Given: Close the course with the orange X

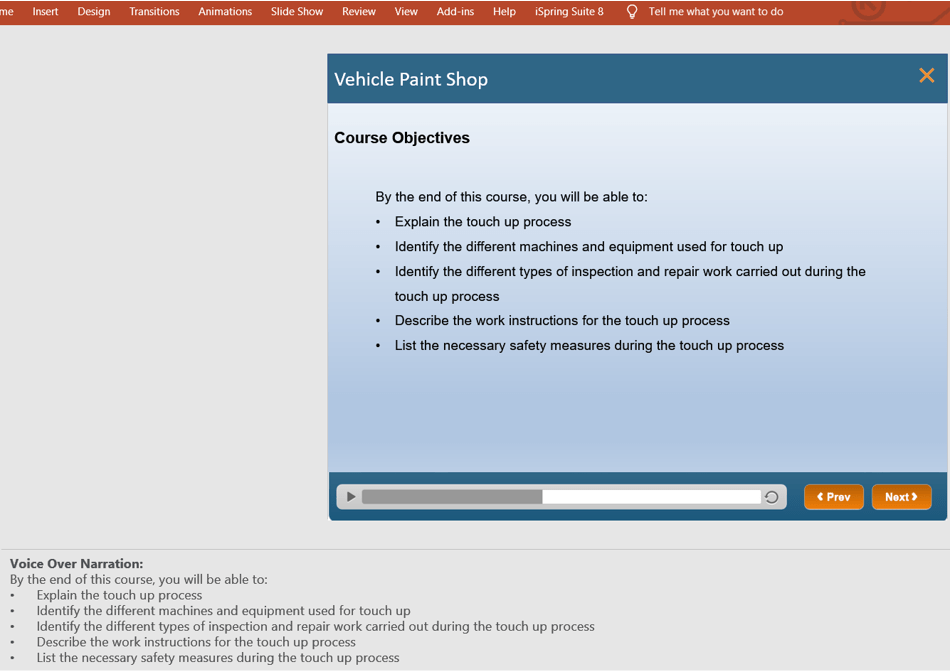Looking at the screenshot, I should 926,76.
